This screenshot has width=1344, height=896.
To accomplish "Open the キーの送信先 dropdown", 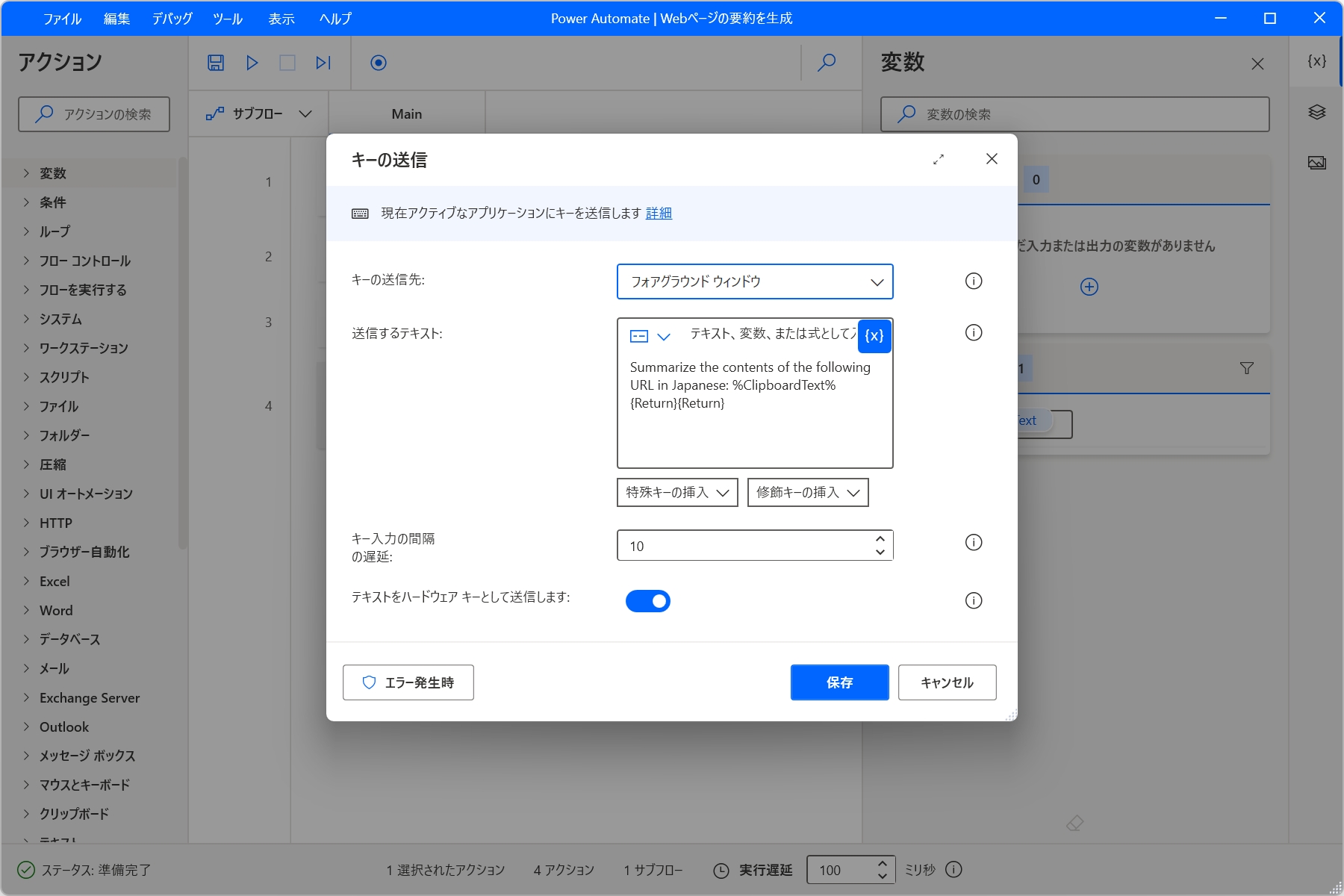I will tap(755, 281).
